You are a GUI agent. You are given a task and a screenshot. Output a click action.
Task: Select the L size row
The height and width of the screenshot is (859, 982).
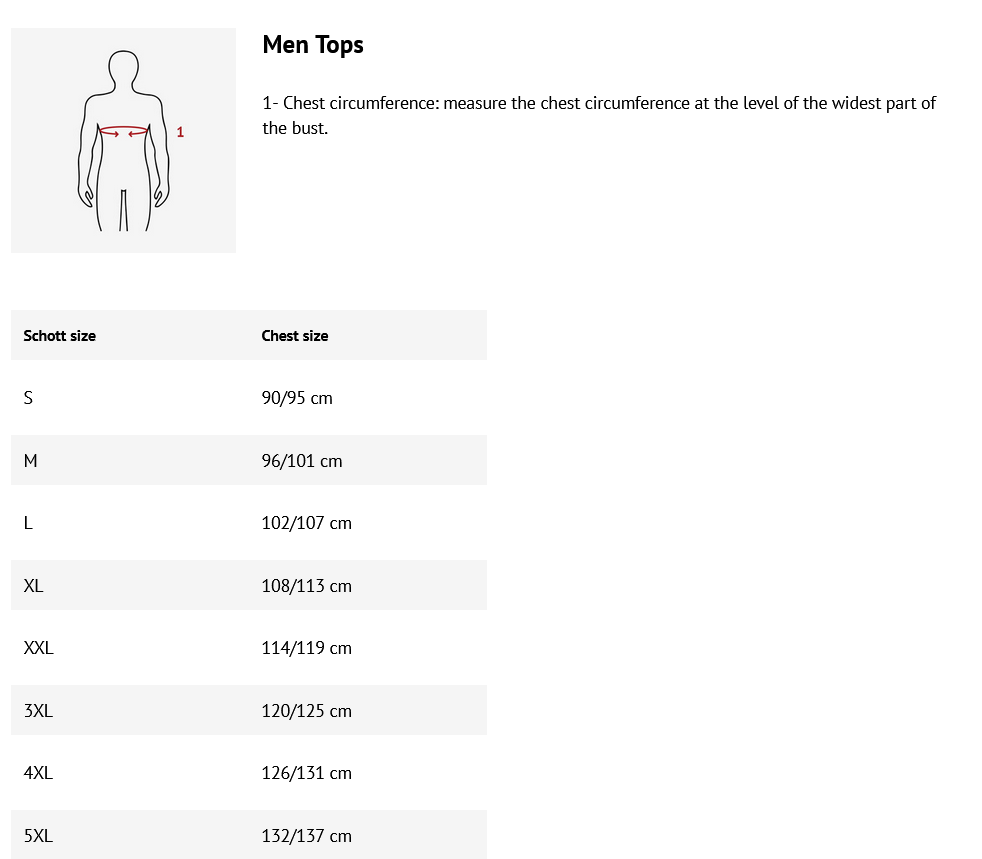249,523
